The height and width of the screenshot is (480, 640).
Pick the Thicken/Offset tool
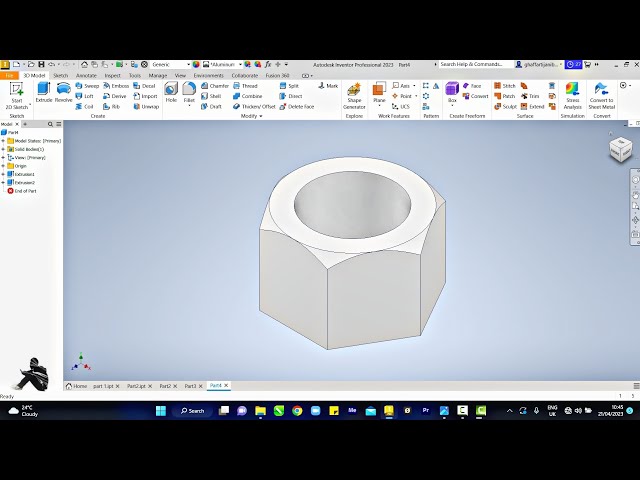tap(254, 106)
